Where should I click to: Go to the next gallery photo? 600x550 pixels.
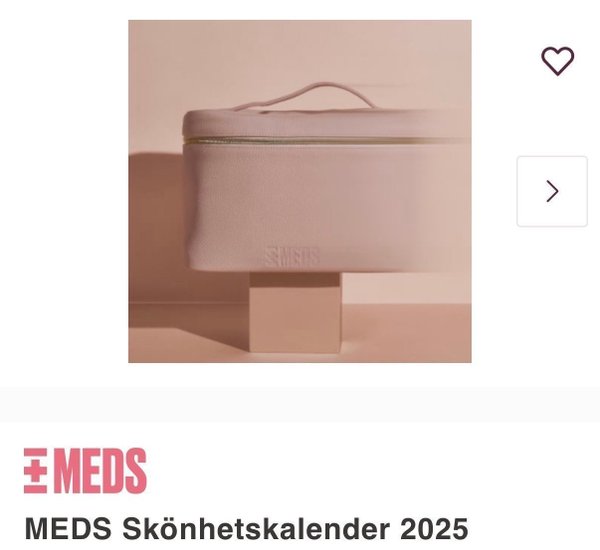552,191
